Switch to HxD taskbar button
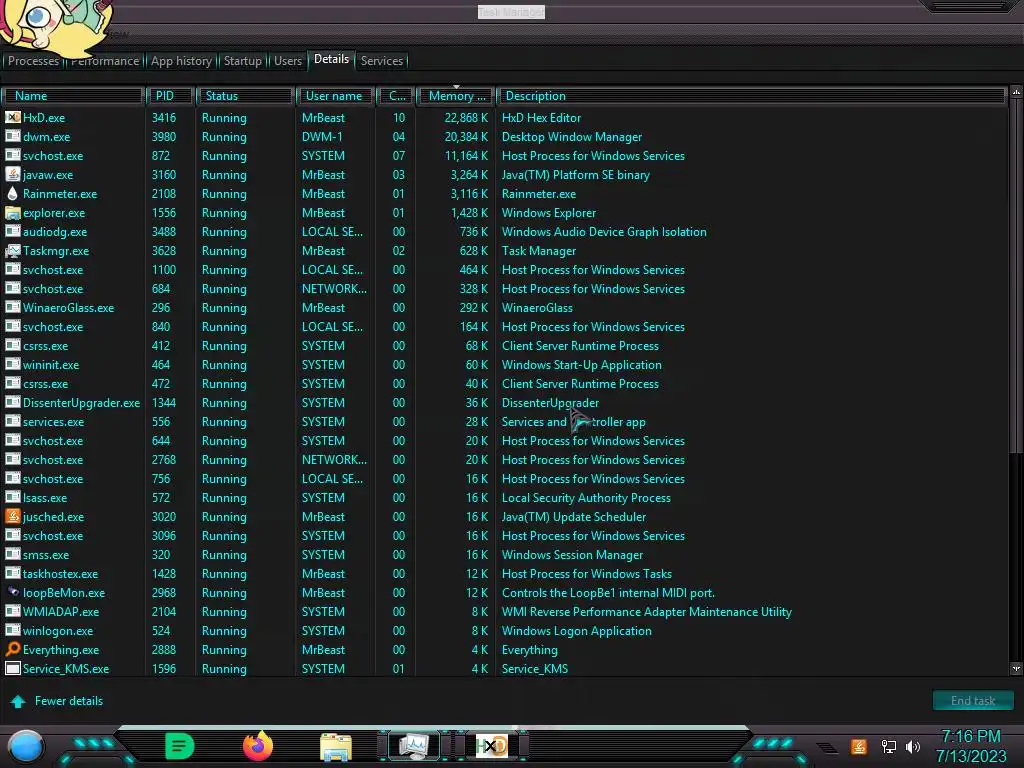 [492, 746]
